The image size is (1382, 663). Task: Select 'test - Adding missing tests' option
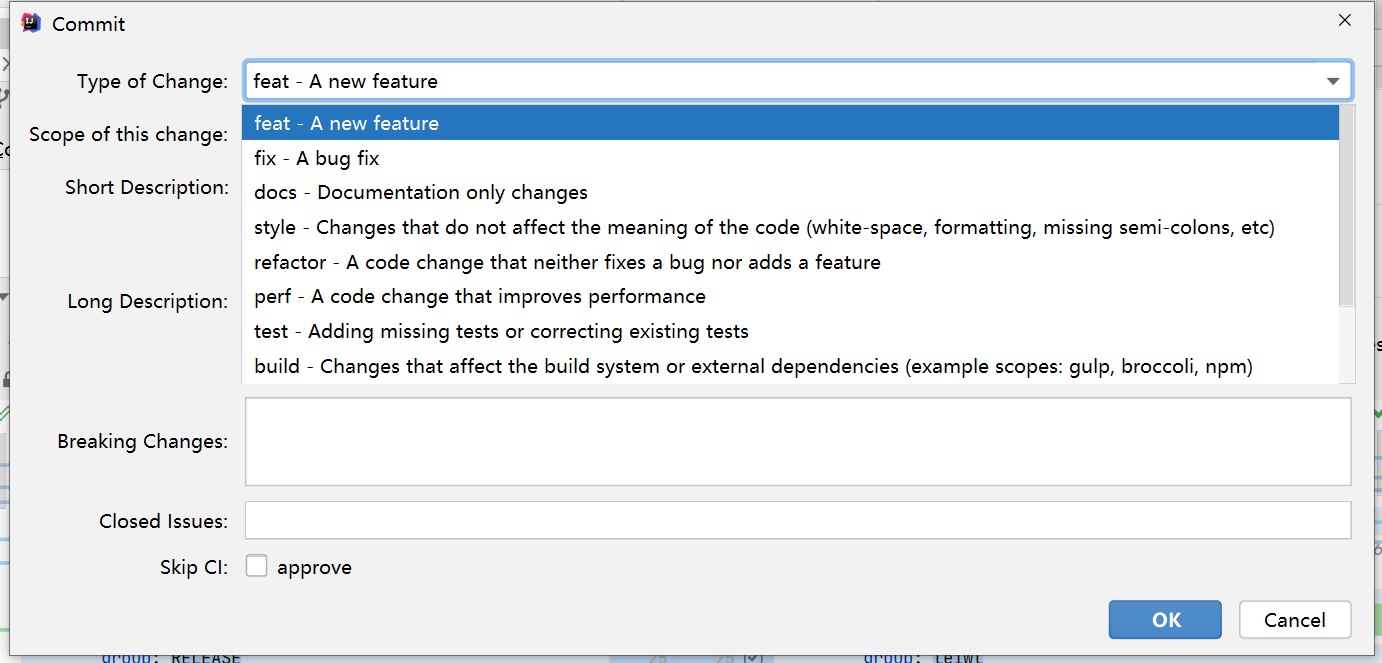coord(501,331)
